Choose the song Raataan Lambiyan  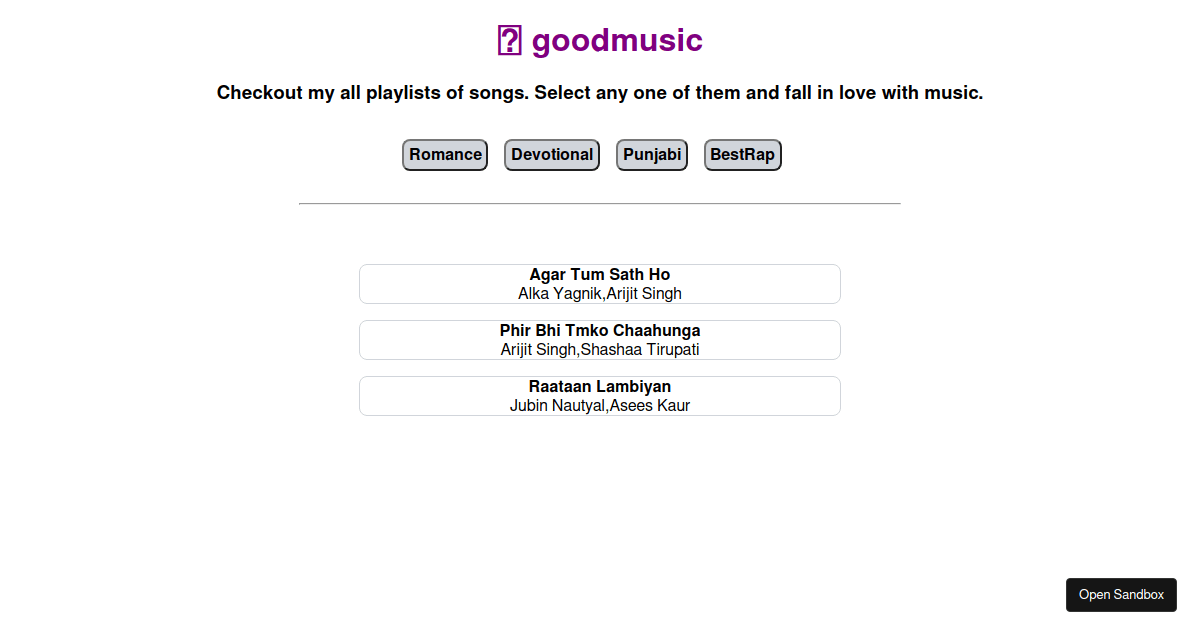[x=599, y=395]
